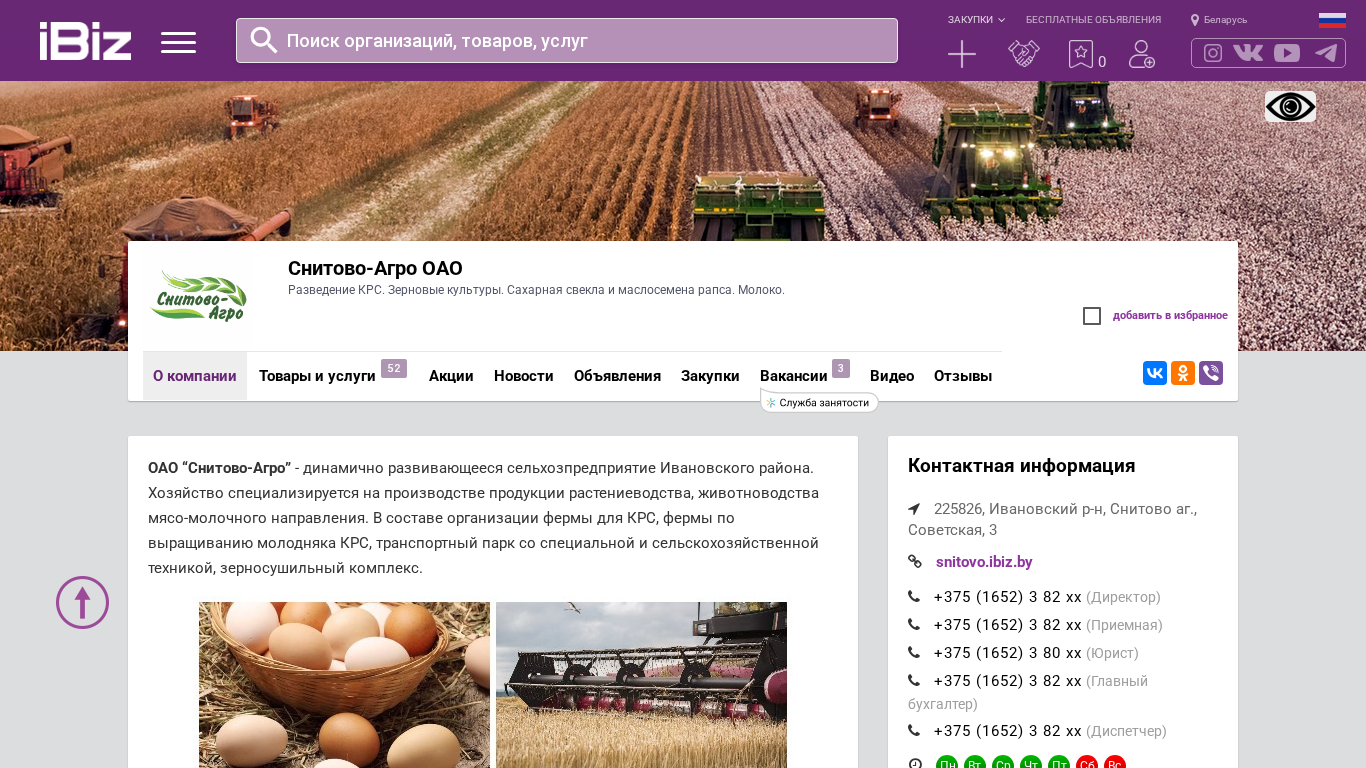Click the Юрист phone number
Image resolution: width=1366 pixels, height=768 pixels.
(1007, 653)
